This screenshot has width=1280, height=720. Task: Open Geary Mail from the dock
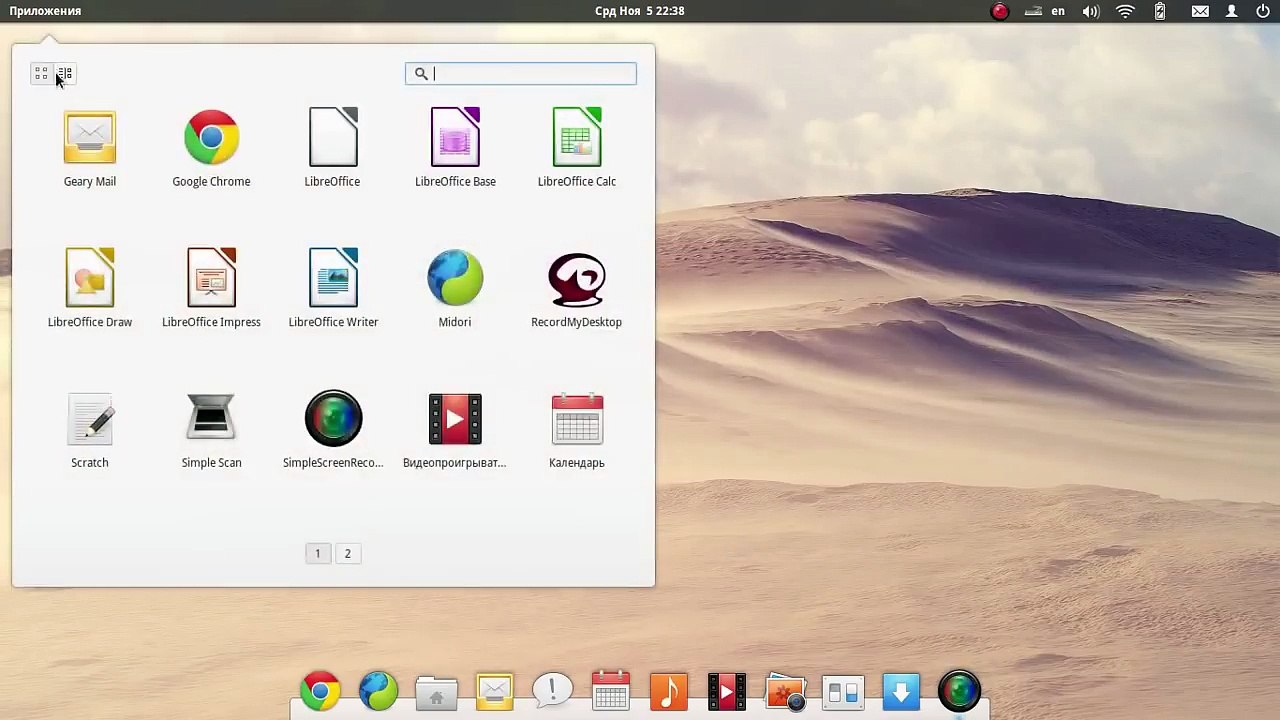[x=494, y=691]
